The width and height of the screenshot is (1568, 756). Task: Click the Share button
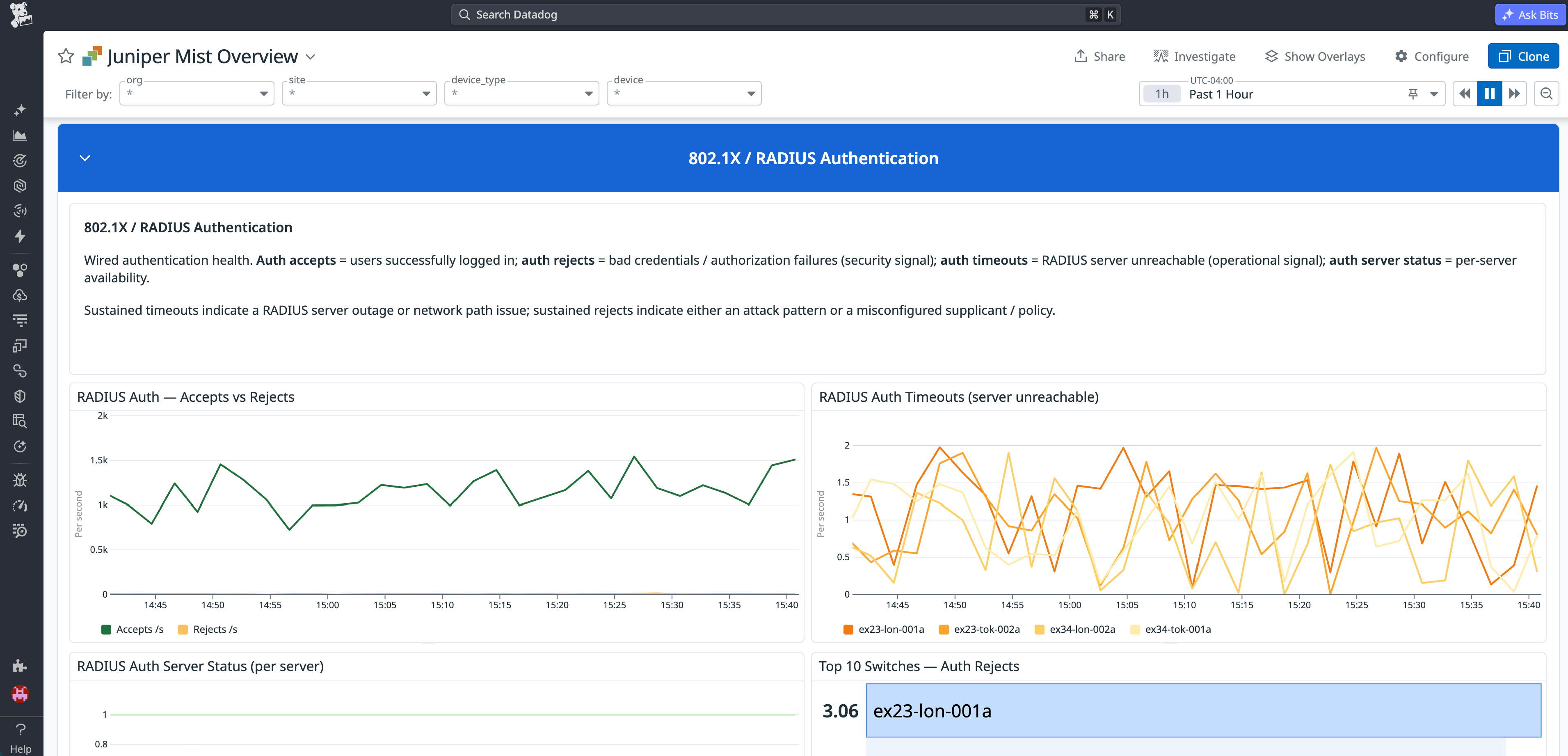1099,56
